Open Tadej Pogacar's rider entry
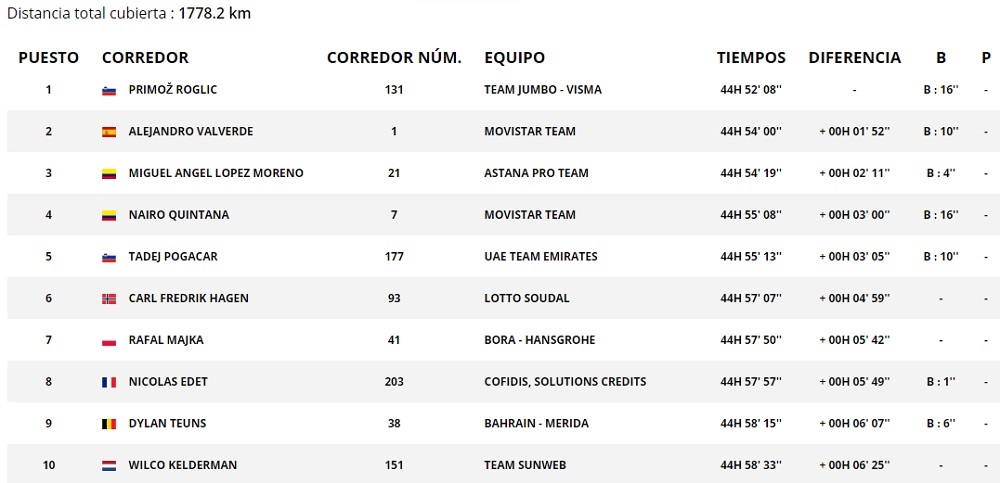The width and height of the screenshot is (1000, 483). coord(173,257)
